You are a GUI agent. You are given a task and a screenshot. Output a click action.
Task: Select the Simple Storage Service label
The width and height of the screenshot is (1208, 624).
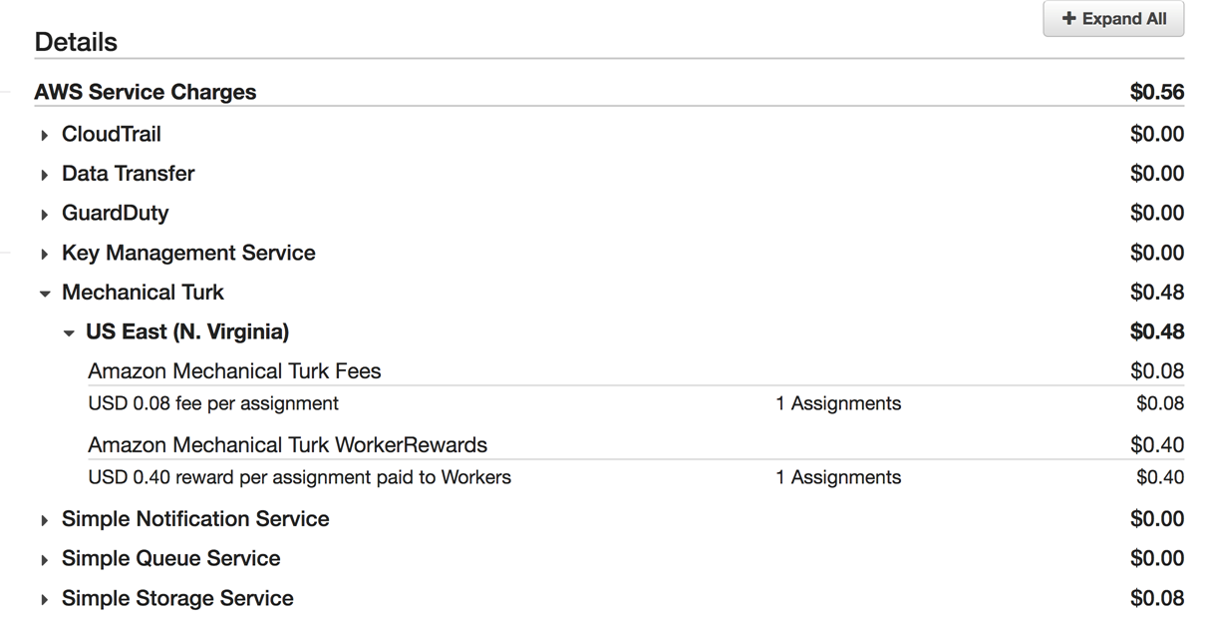click(x=178, y=598)
